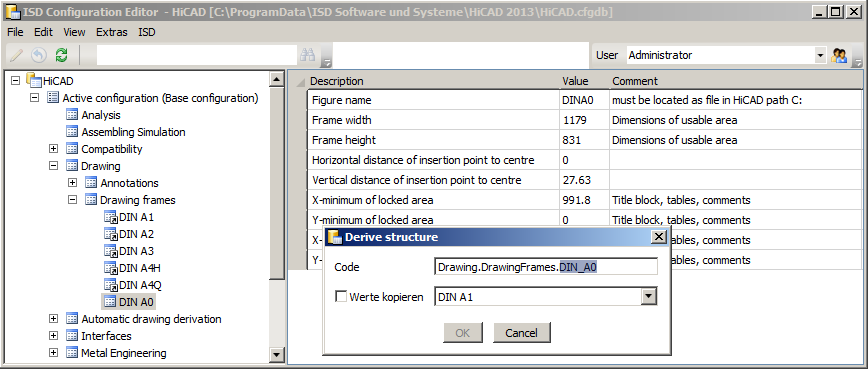Screen dimensions: 868x369
Task: Open the ISD menu
Action: click(147, 32)
